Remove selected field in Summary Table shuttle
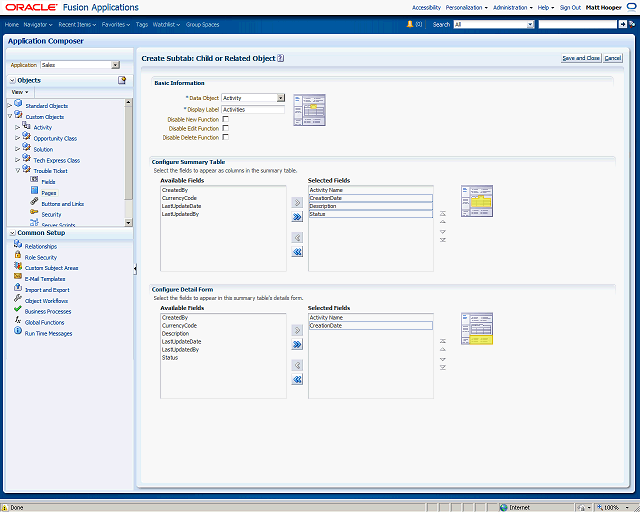This screenshot has height=512, width=640. click(297, 238)
